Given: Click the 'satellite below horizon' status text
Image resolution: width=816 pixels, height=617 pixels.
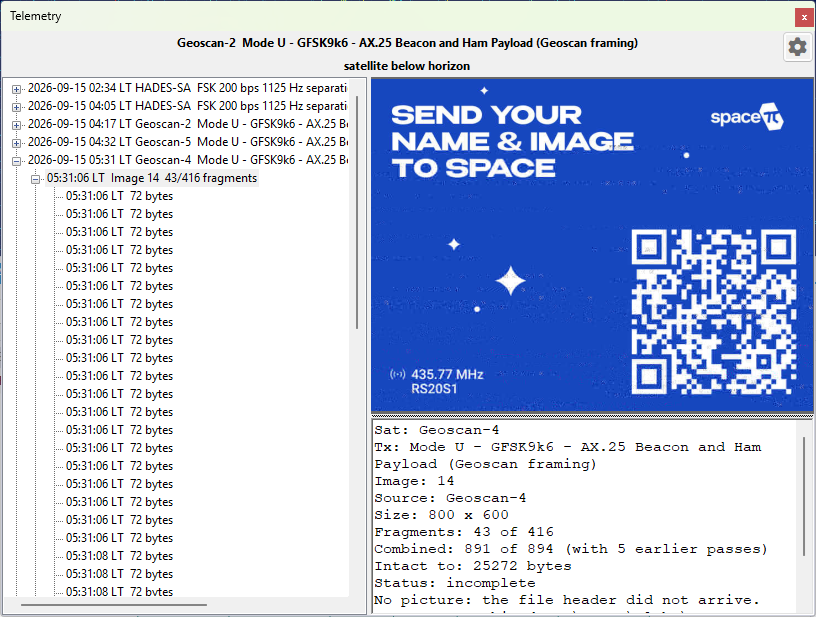Looking at the screenshot, I should [x=407, y=66].
